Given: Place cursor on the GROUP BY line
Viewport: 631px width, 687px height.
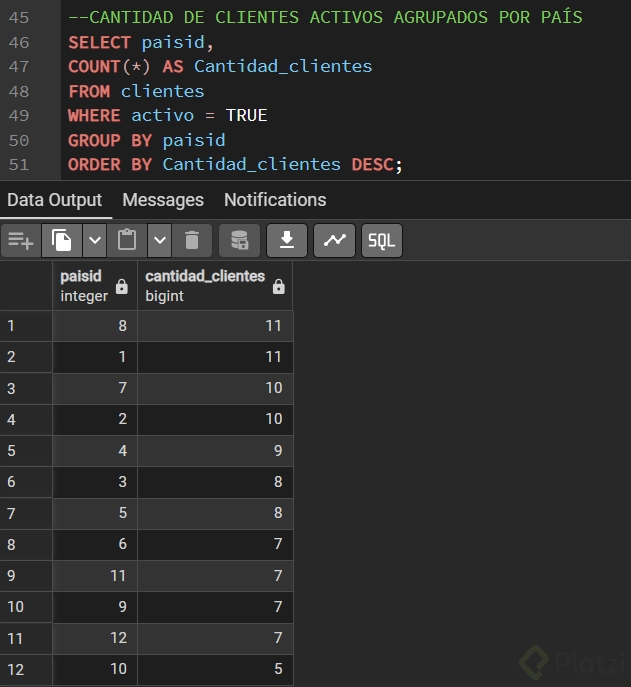Looking at the screenshot, I should [x=147, y=140].
